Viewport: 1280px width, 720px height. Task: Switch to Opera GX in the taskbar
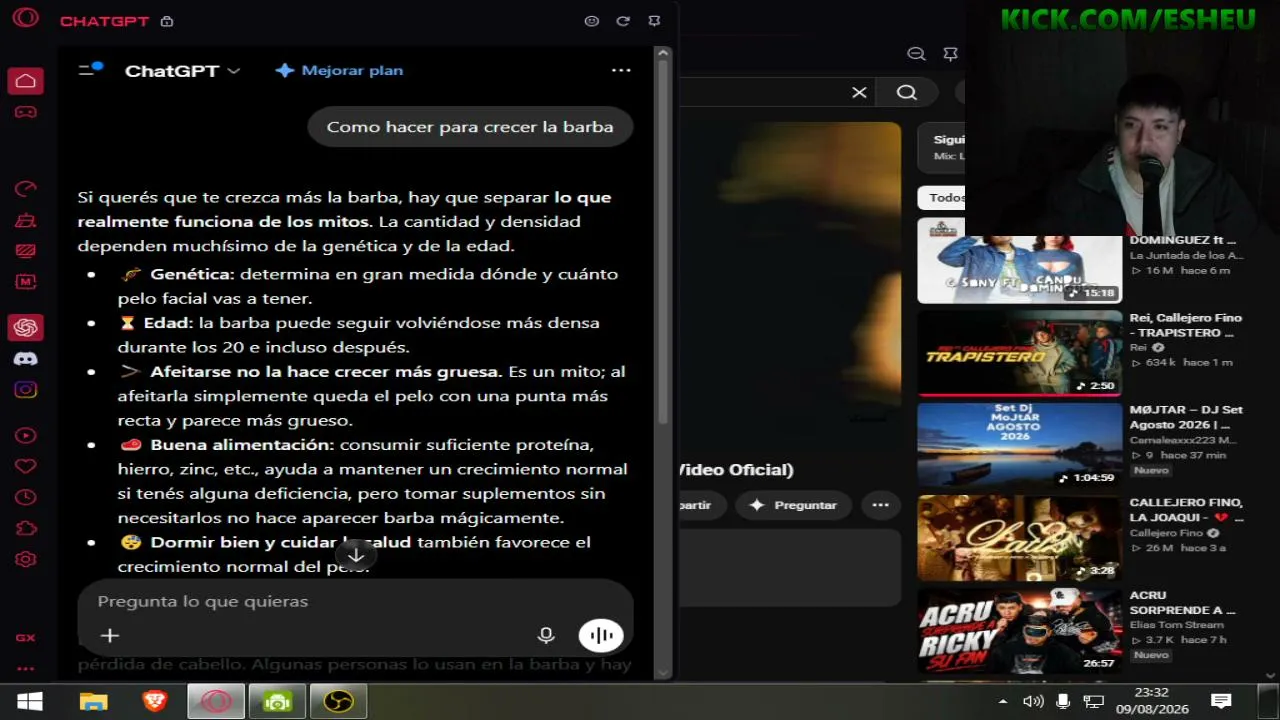point(216,702)
